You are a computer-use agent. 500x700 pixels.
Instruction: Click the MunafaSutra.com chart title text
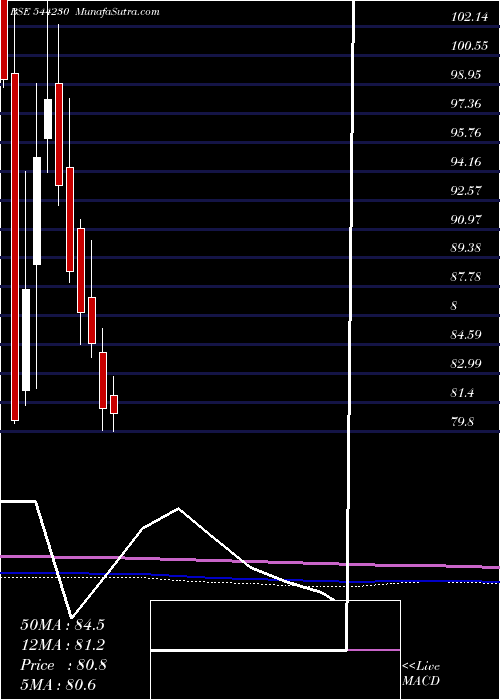[117, 12]
